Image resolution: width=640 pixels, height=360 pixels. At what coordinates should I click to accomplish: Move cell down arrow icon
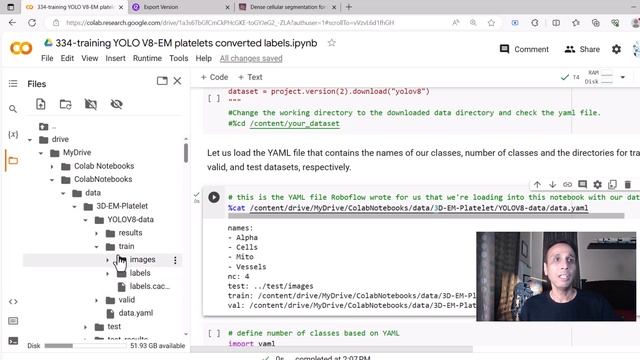point(552,184)
